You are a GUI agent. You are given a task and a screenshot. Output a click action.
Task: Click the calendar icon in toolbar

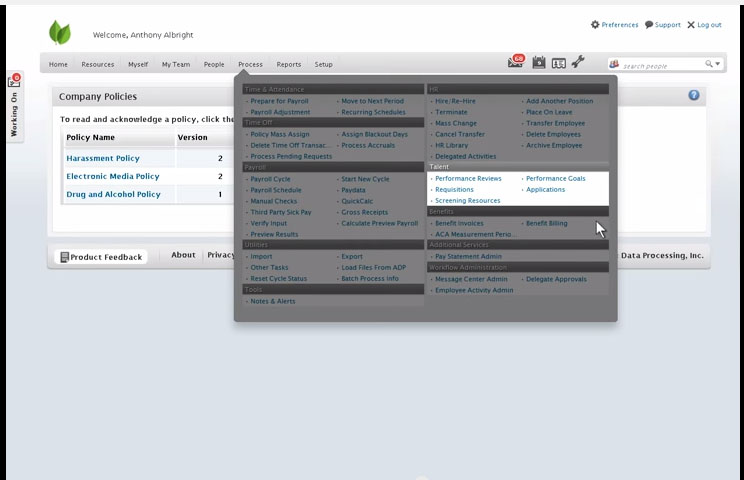pyautogui.click(x=539, y=62)
